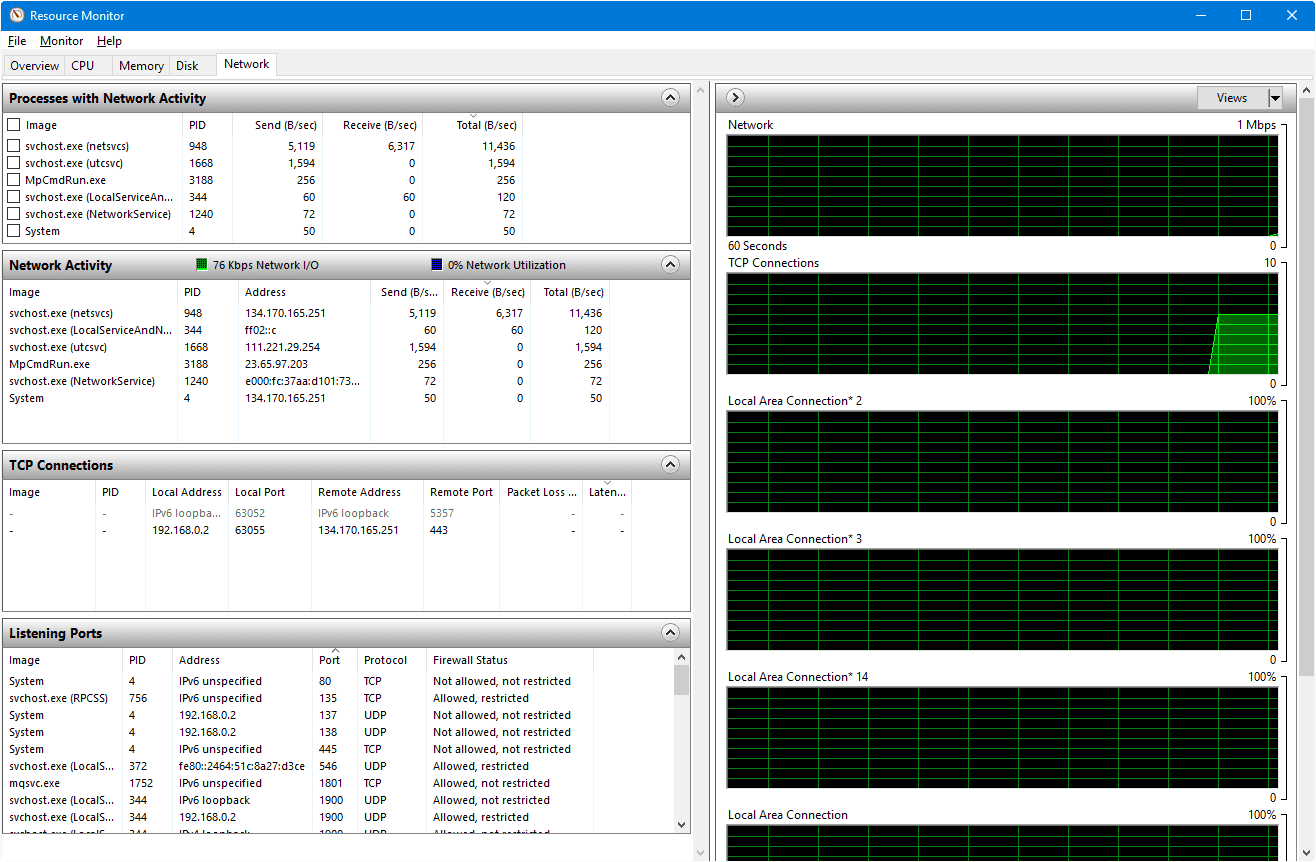The image size is (1316, 862).
Task: Collapse the Listening Ports section
Action: coord(671,633)
